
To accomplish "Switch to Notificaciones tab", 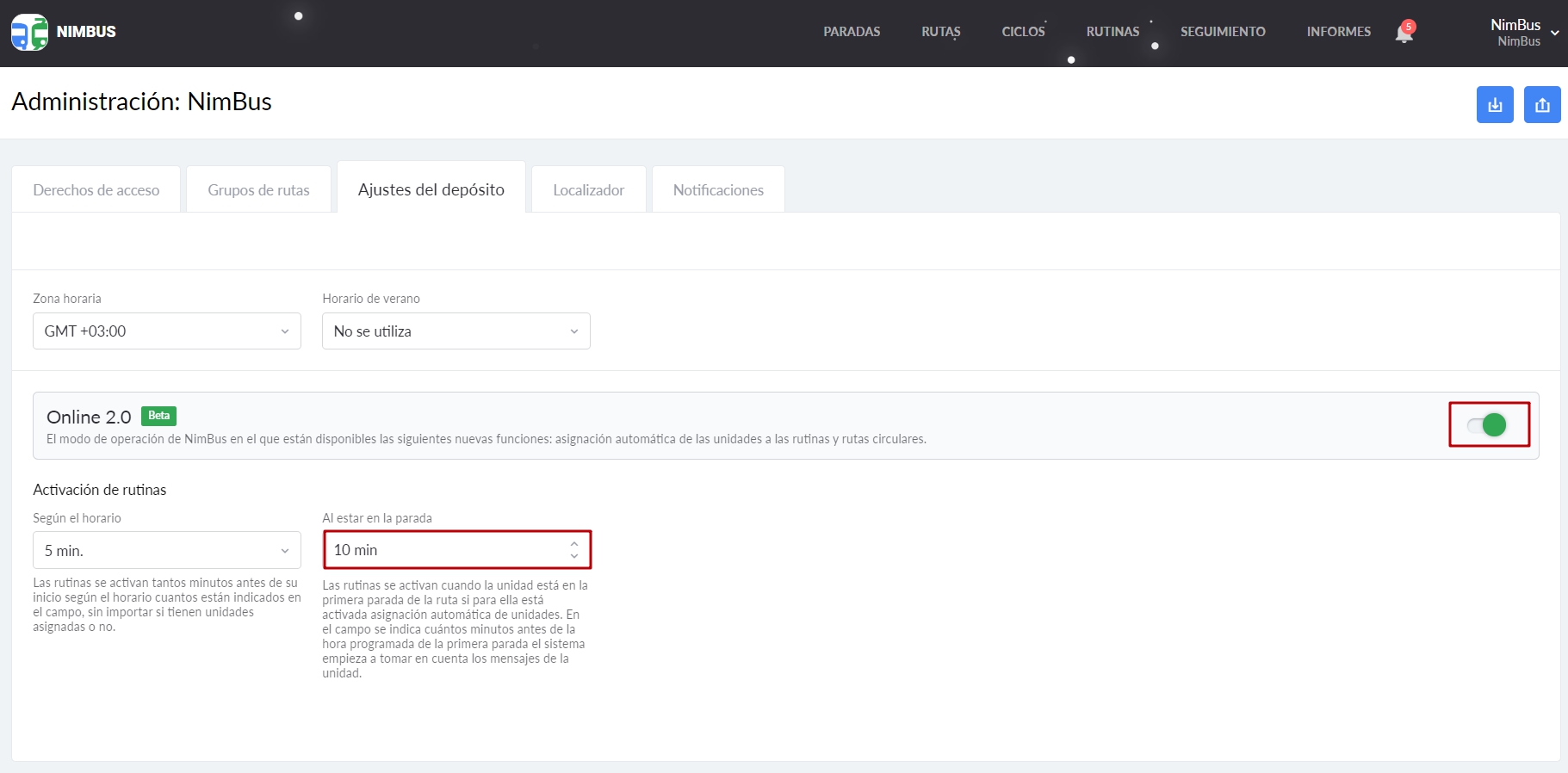I will [x=718, y=189].
